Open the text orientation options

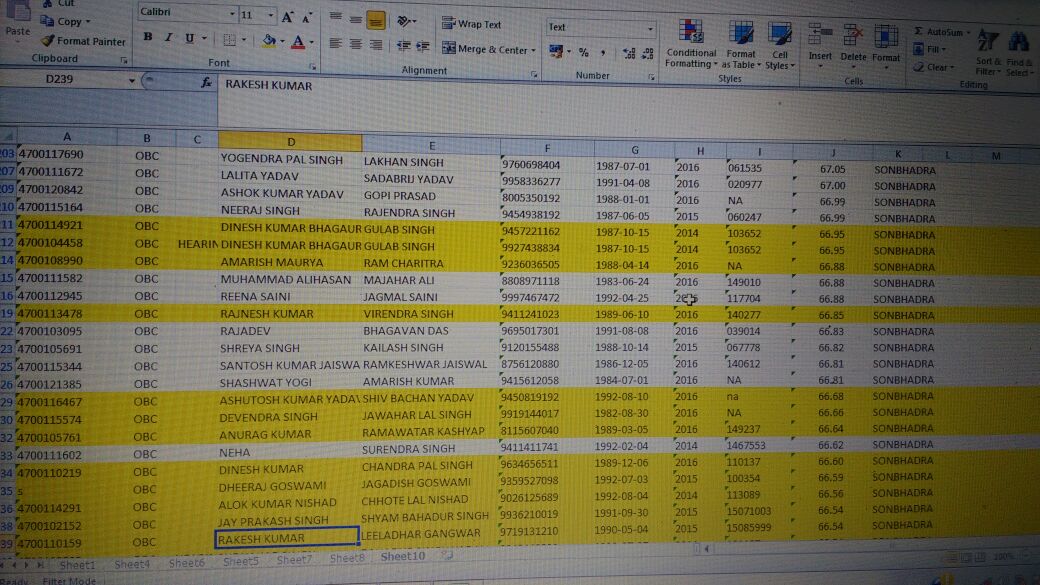coord(405,22)
